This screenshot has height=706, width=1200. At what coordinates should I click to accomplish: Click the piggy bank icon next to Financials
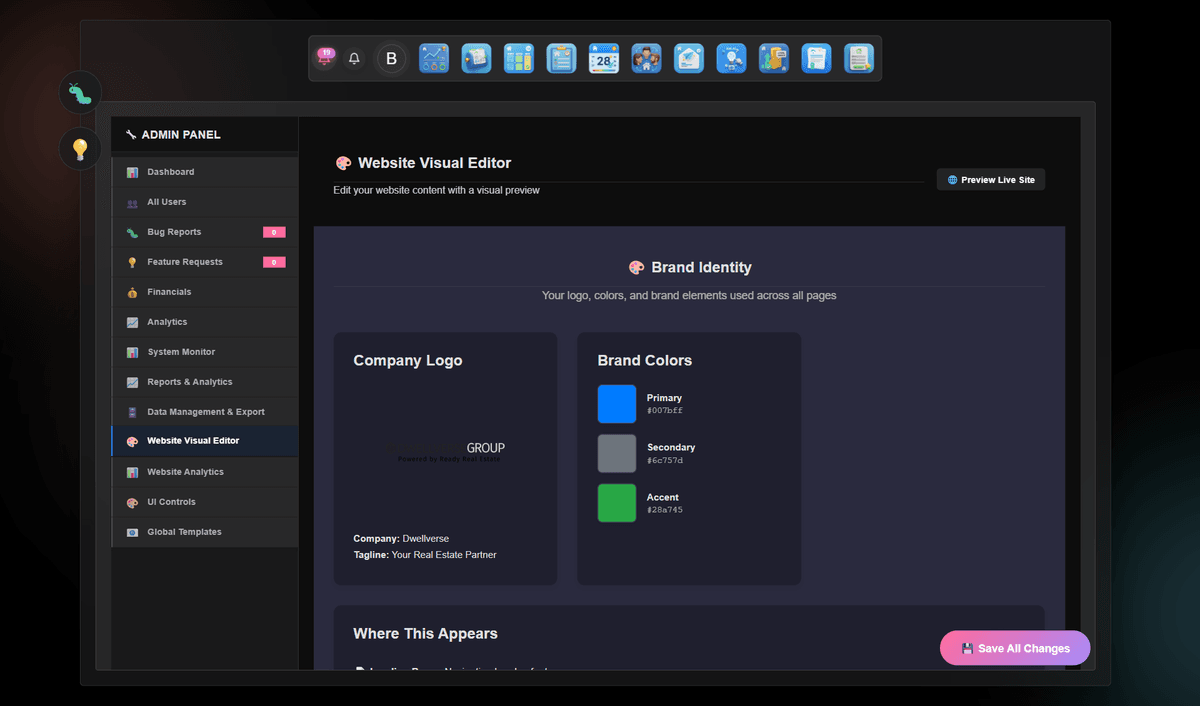coord(133,291)
